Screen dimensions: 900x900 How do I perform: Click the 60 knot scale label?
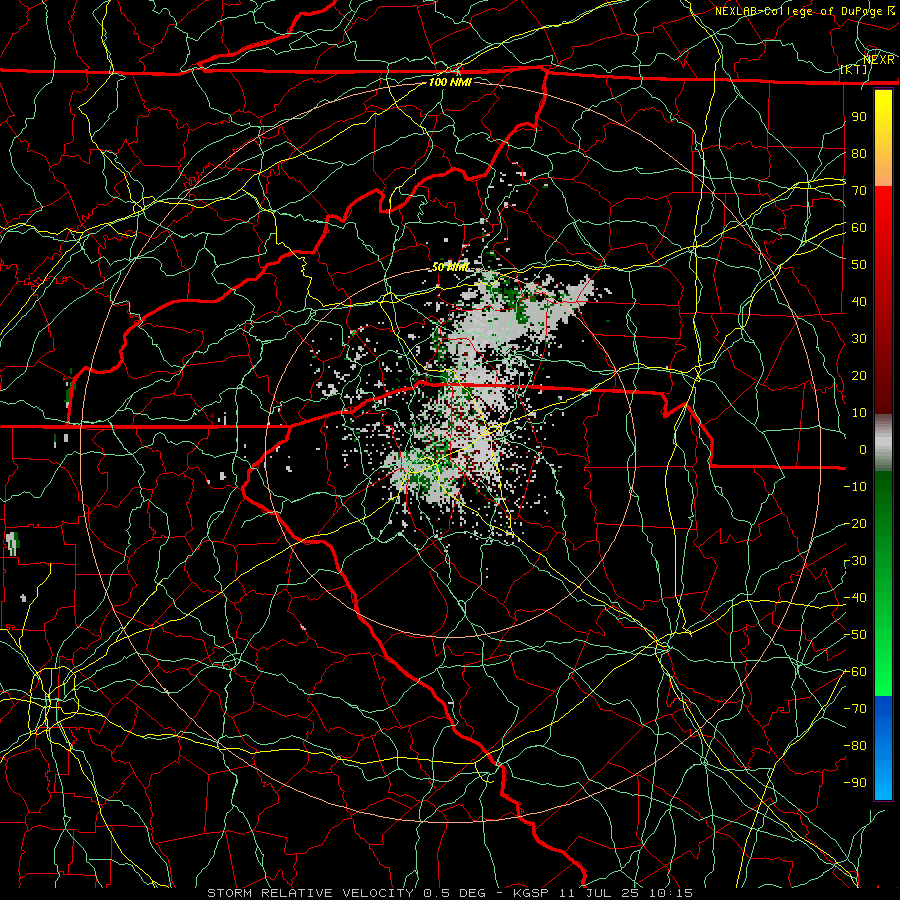click(x=859, y=227)
